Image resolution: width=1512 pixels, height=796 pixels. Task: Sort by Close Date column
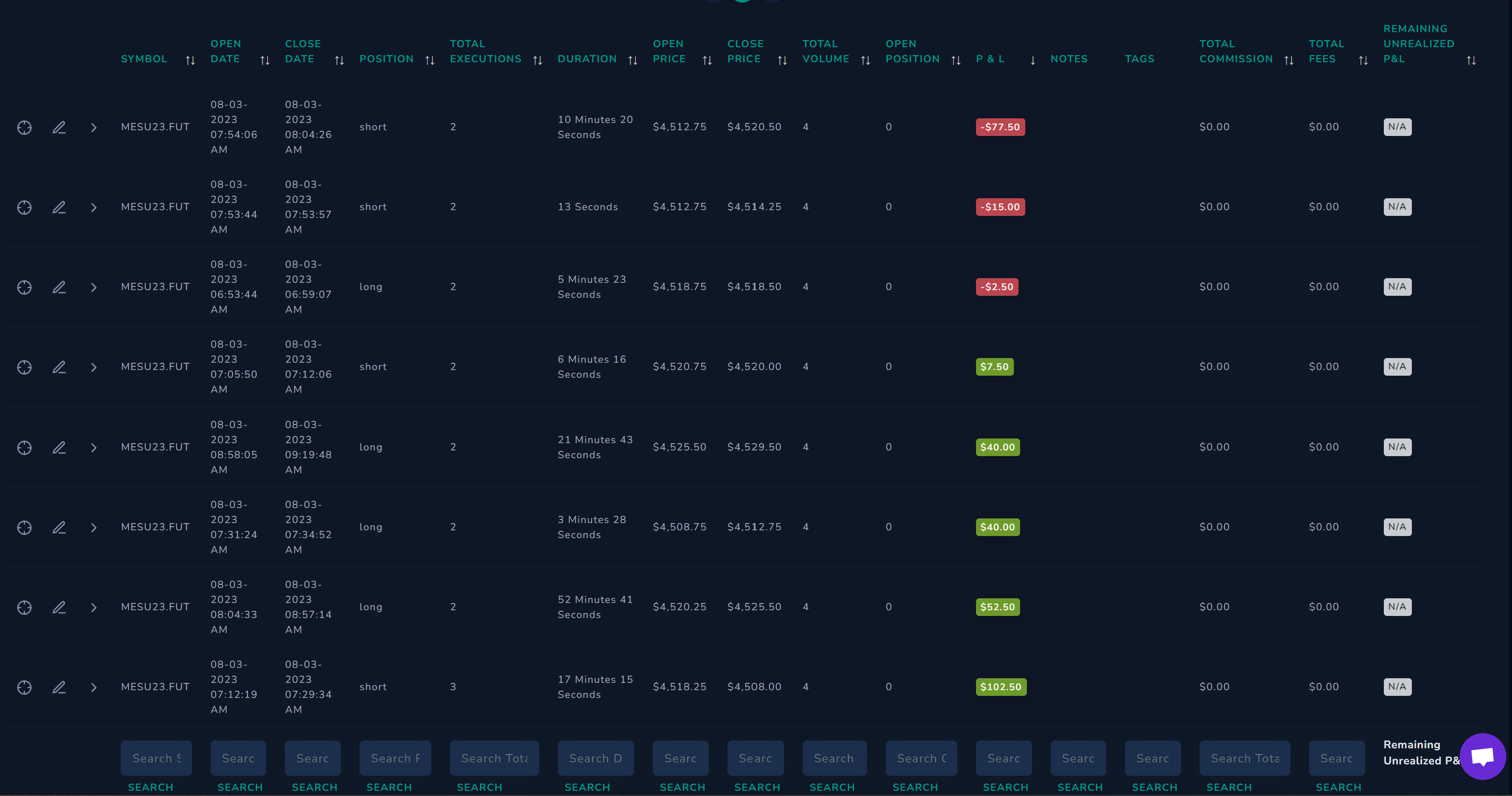point(339,60)
